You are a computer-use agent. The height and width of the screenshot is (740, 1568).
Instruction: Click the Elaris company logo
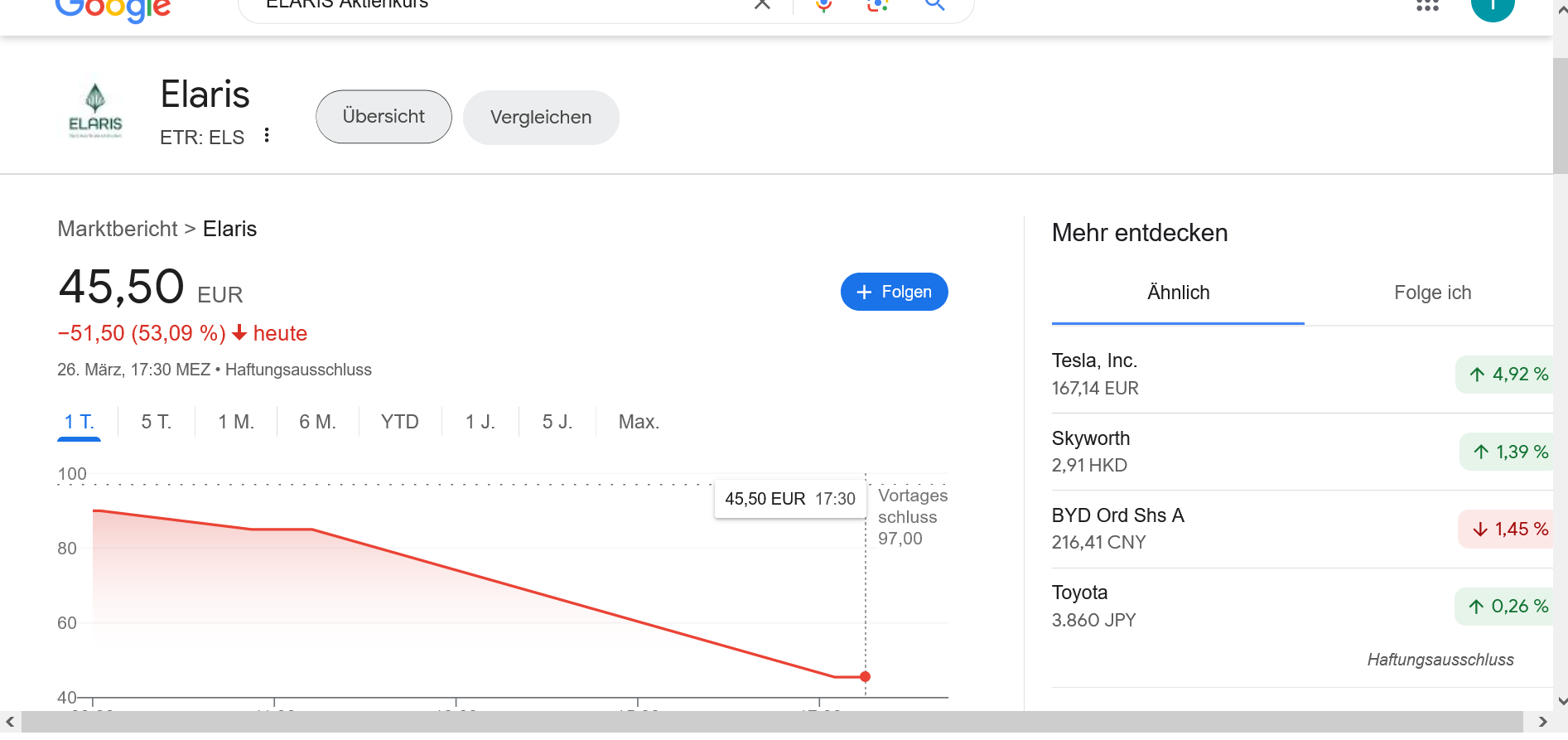(x=95, y=110)
